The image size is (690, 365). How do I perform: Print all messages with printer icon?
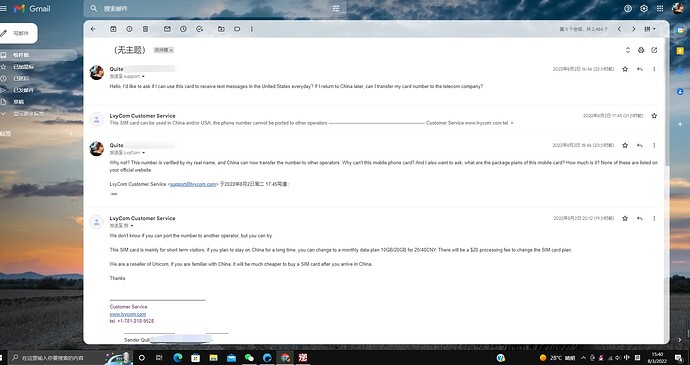point(641,50)
